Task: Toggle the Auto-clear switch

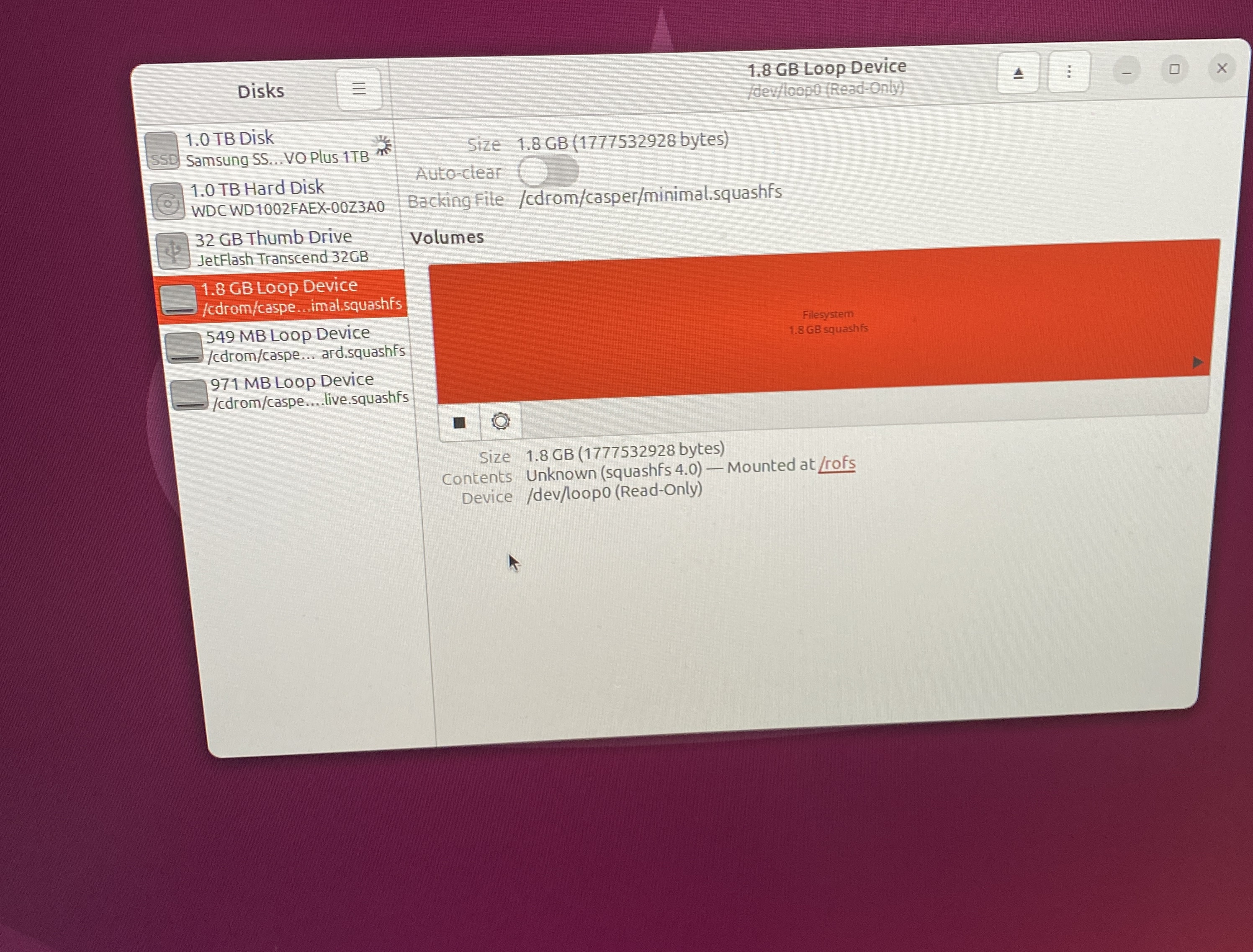Action: (548, 171)
